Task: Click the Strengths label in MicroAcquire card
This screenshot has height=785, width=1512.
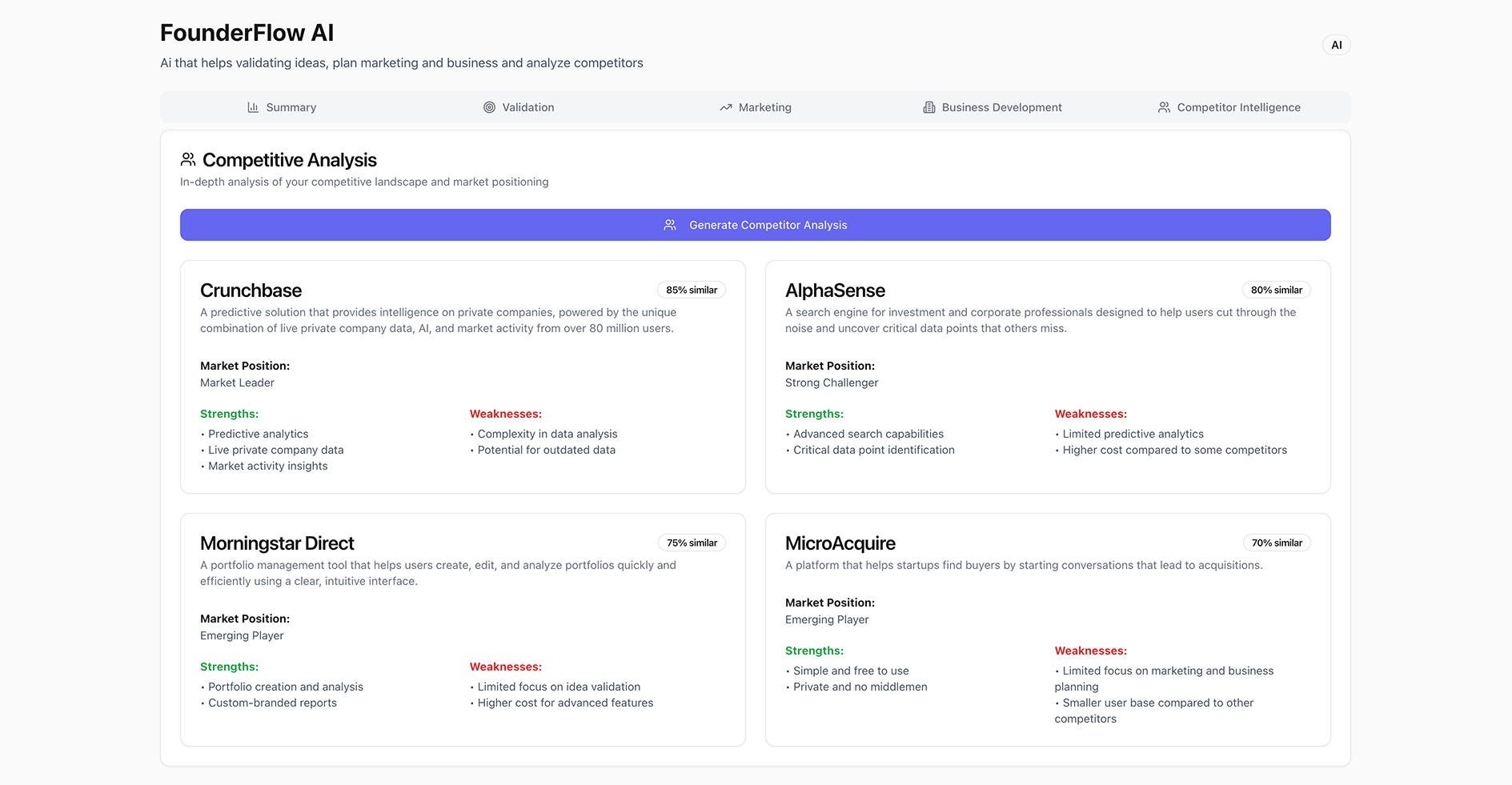Action: (814, 651)
